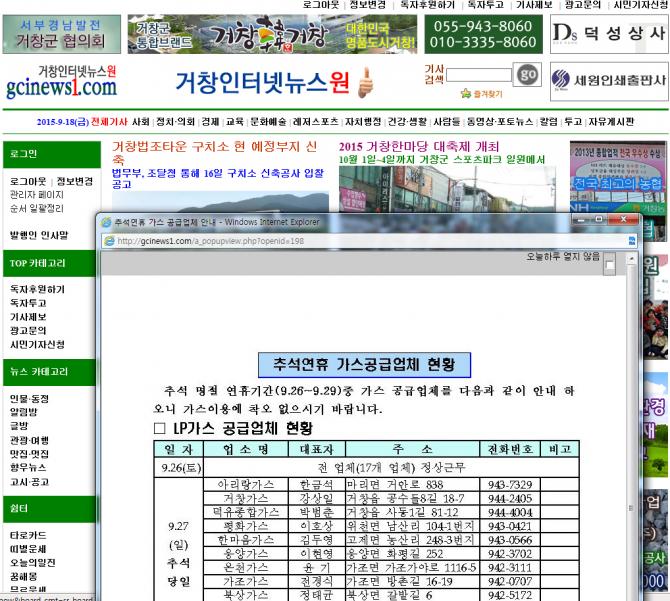Screen dimensions: 670x601
Task: Click the '아리랑가스' table cell
Action: 246,484
